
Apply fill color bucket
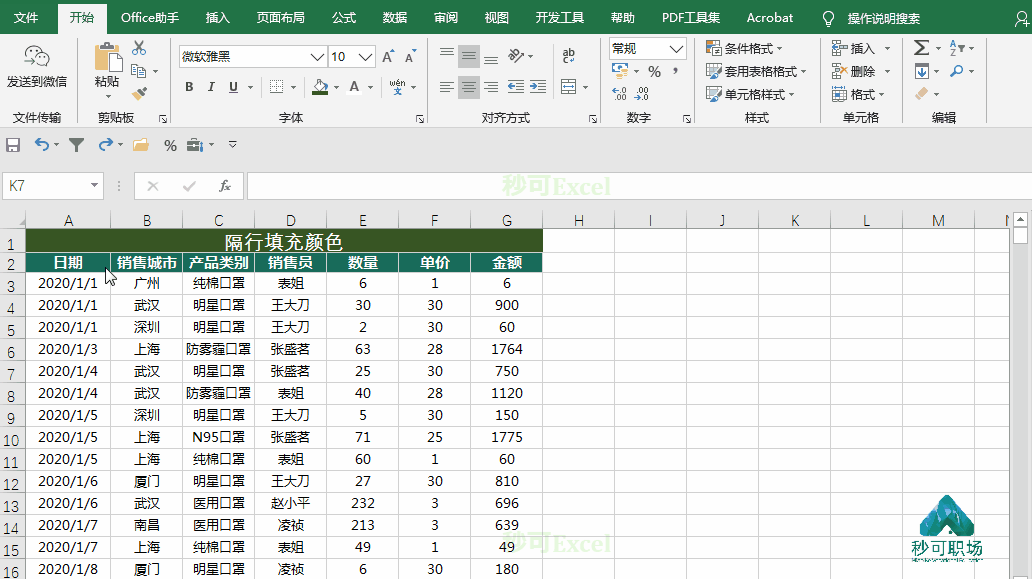321,87
